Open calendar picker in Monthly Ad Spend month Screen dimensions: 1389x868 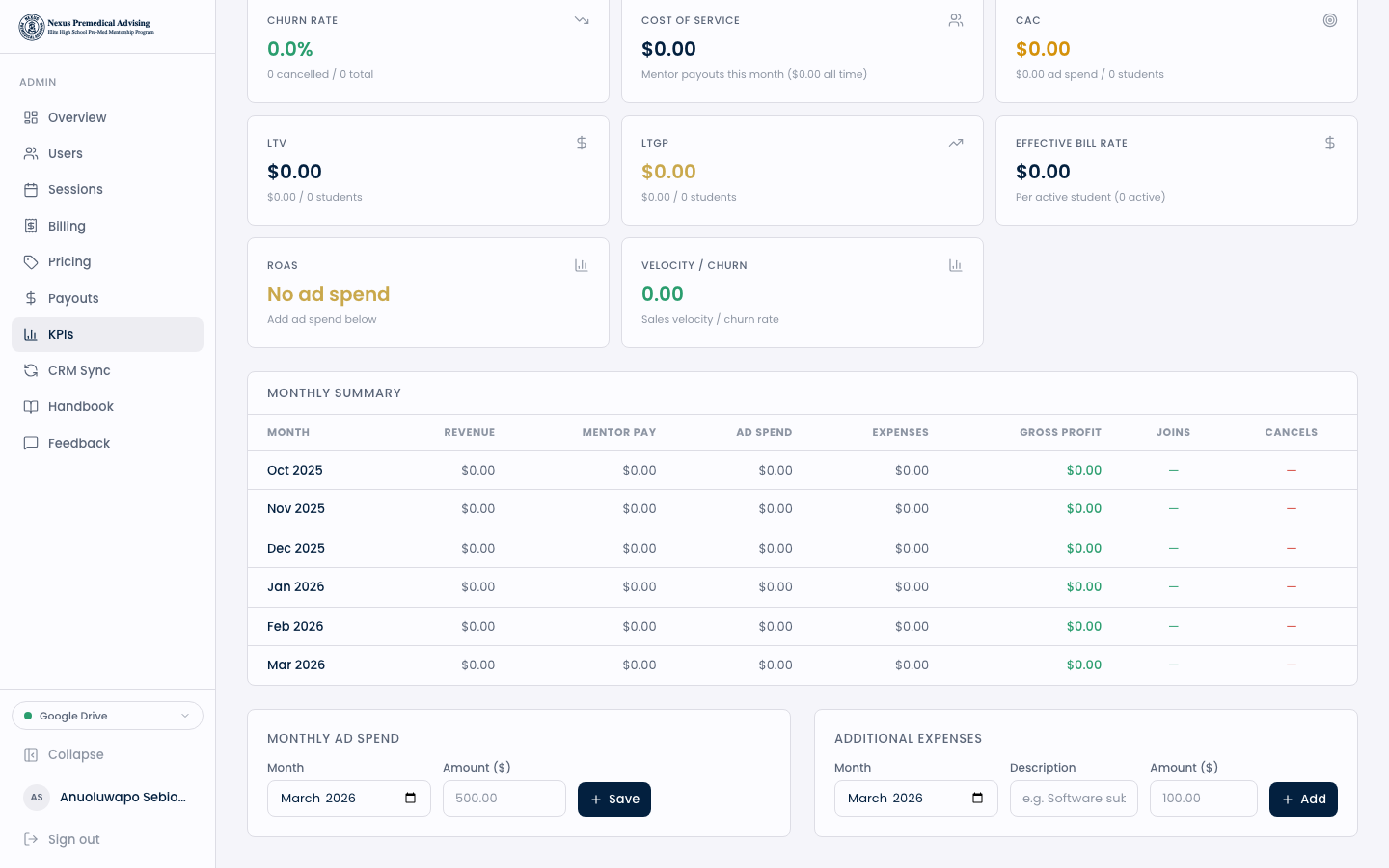(x=410, y=799)
